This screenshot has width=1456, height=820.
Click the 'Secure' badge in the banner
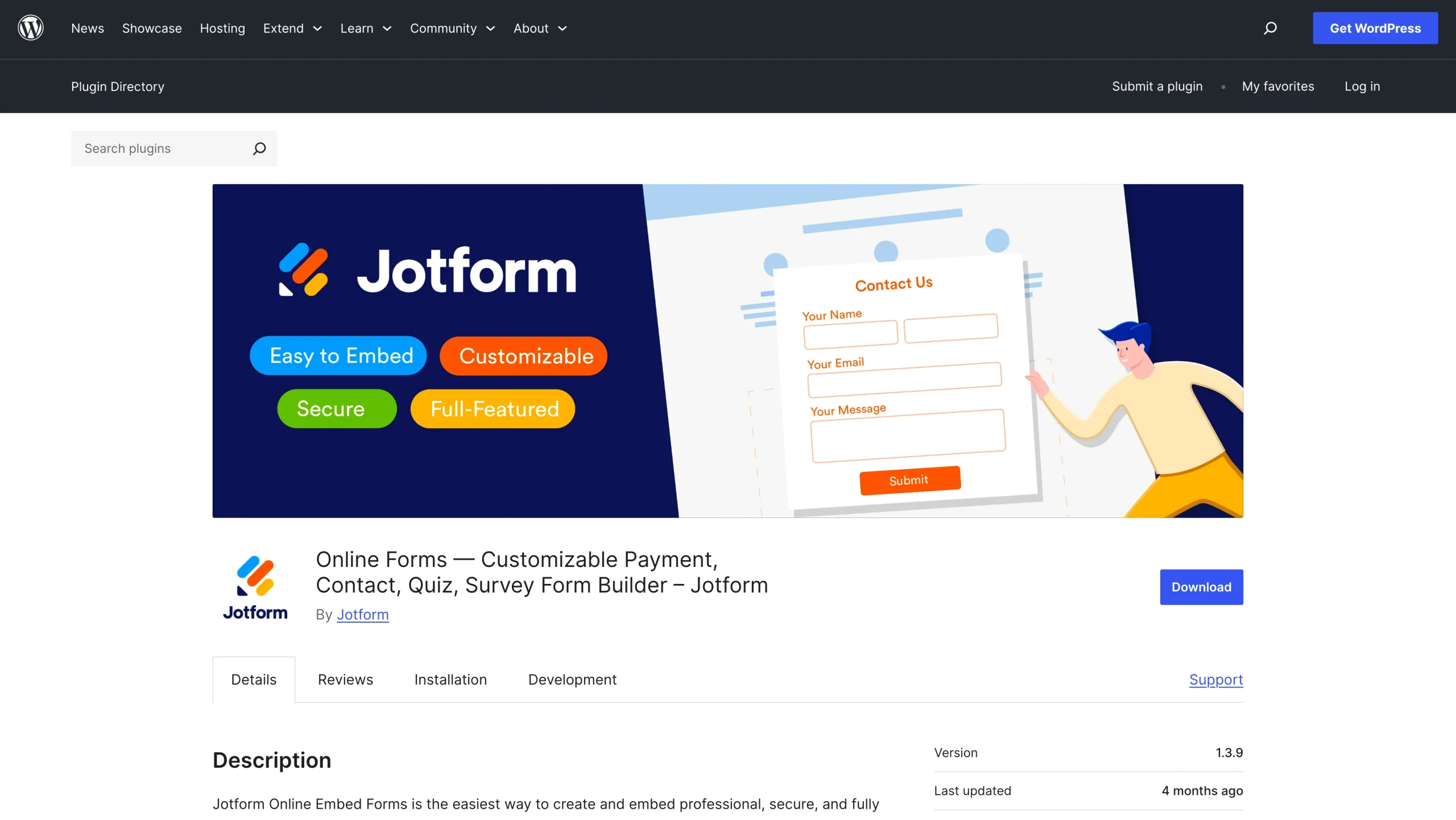pyautogui.click(x=336, y=408)
